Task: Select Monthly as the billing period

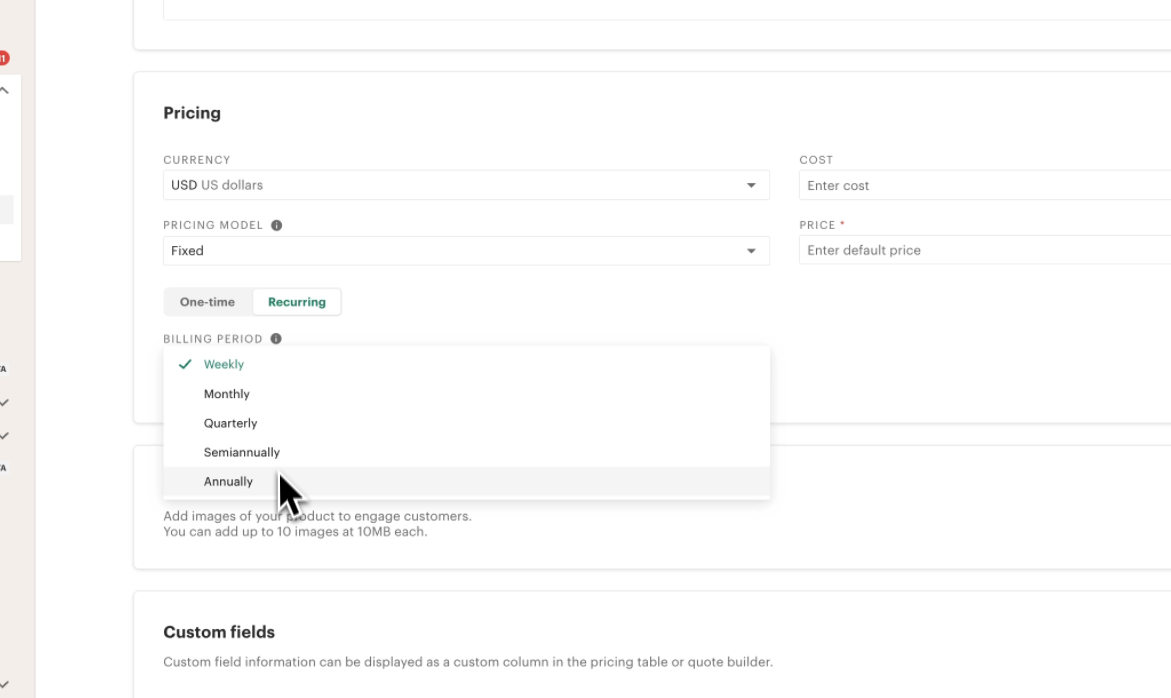Action: coord(227,393)
